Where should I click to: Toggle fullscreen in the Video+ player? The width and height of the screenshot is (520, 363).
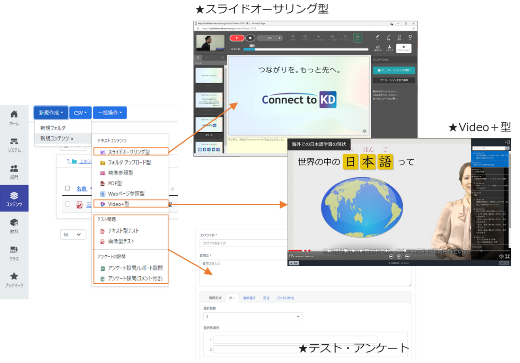(x=507, y=256)
